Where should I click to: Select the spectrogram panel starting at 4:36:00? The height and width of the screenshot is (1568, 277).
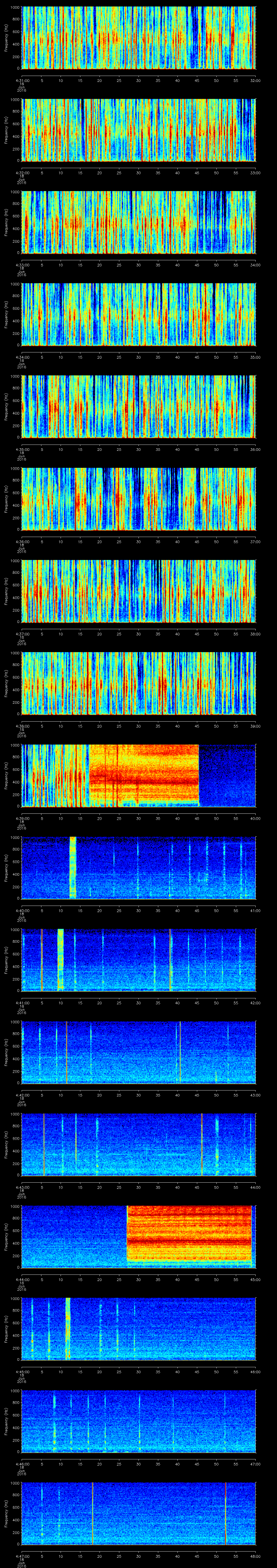pos(139,499)
